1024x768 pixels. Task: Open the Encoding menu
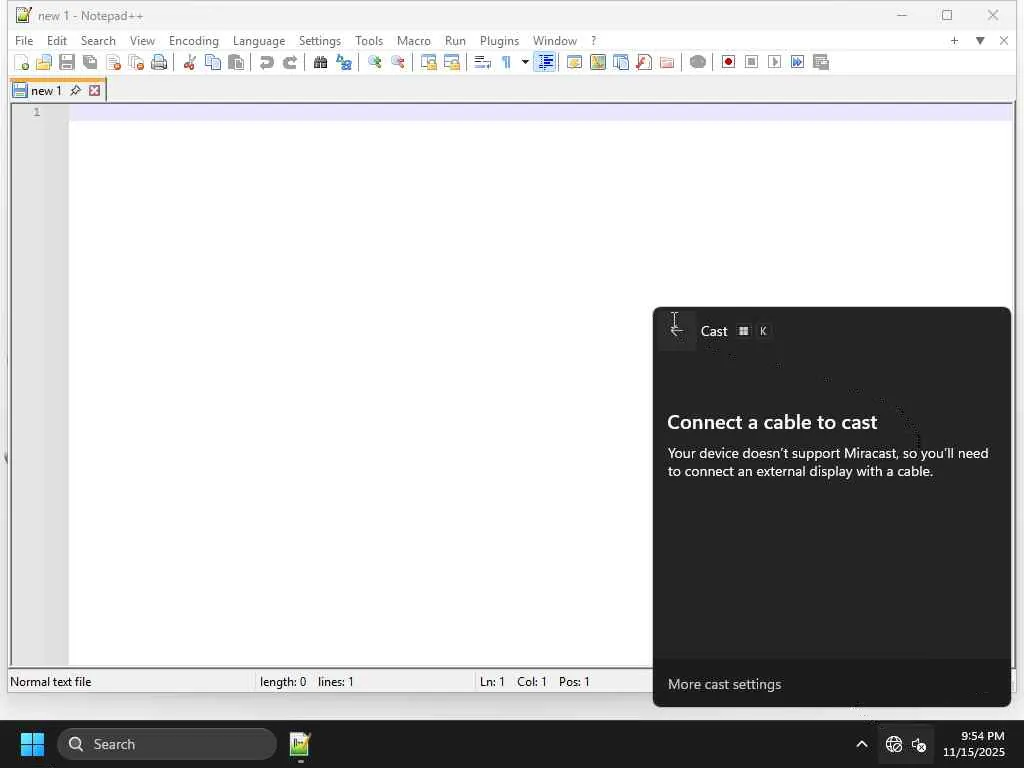(193, 40)
